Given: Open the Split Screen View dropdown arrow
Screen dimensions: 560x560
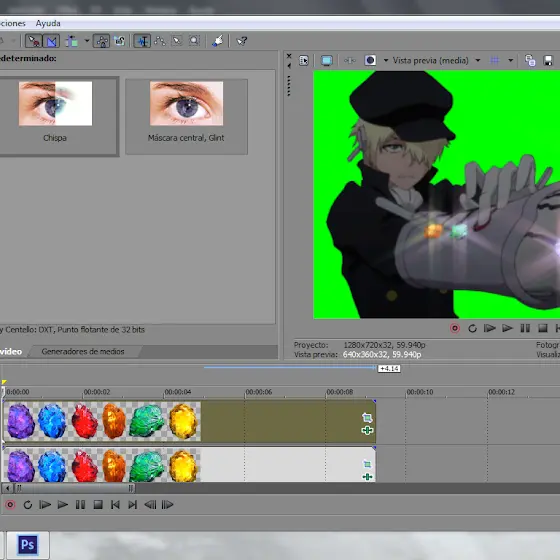Looking at the screenshot, I should coord(386,61).
